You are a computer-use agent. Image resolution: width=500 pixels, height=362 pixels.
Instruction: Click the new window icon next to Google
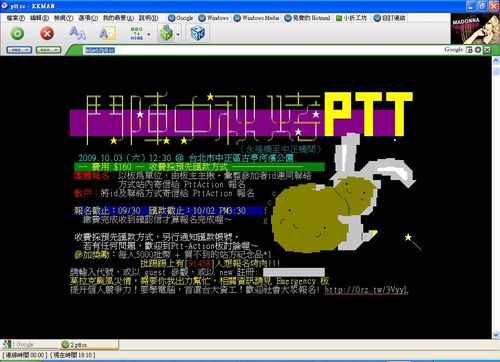(469, 50)
